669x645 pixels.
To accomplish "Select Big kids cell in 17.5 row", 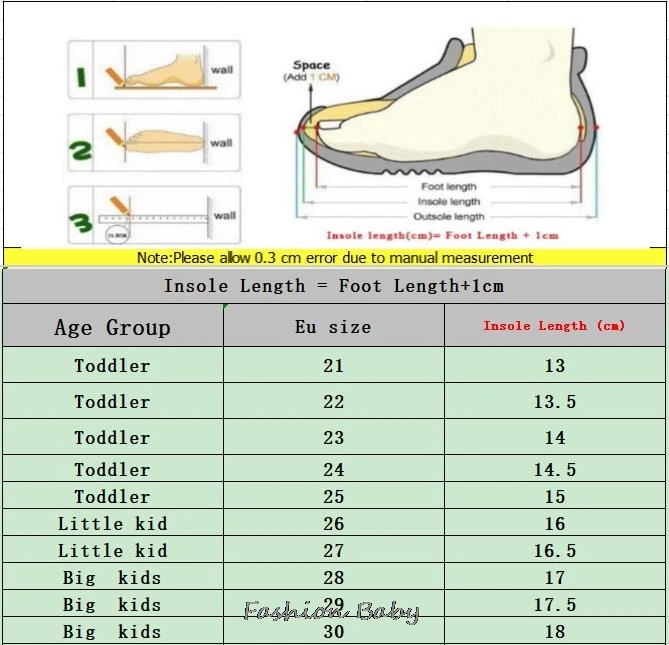I will [113, 604].
